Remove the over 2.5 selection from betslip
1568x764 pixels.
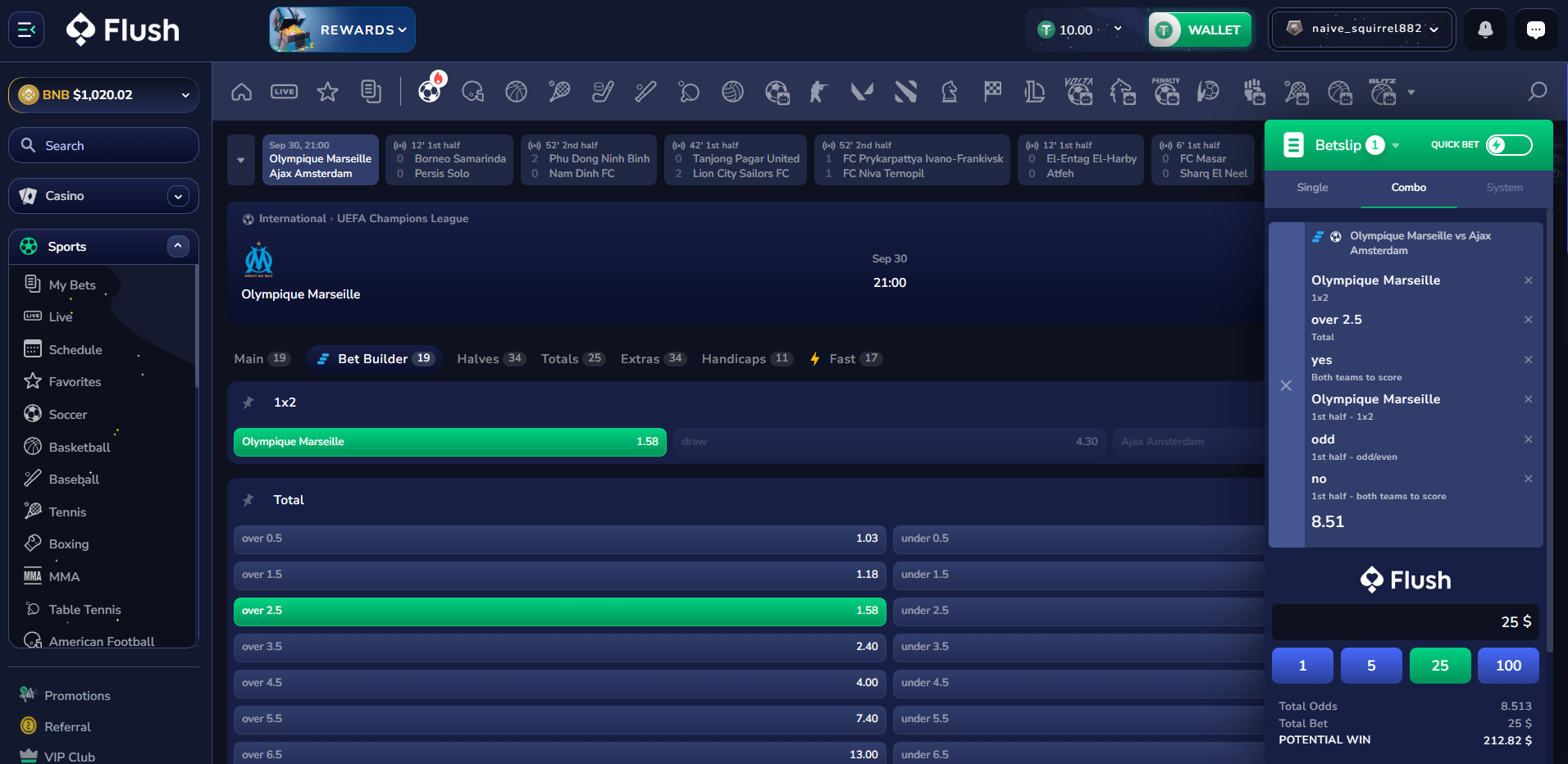(1529, 320)
